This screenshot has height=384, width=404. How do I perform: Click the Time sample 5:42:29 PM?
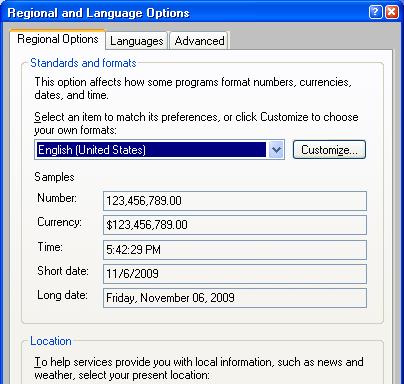point(235,250)
